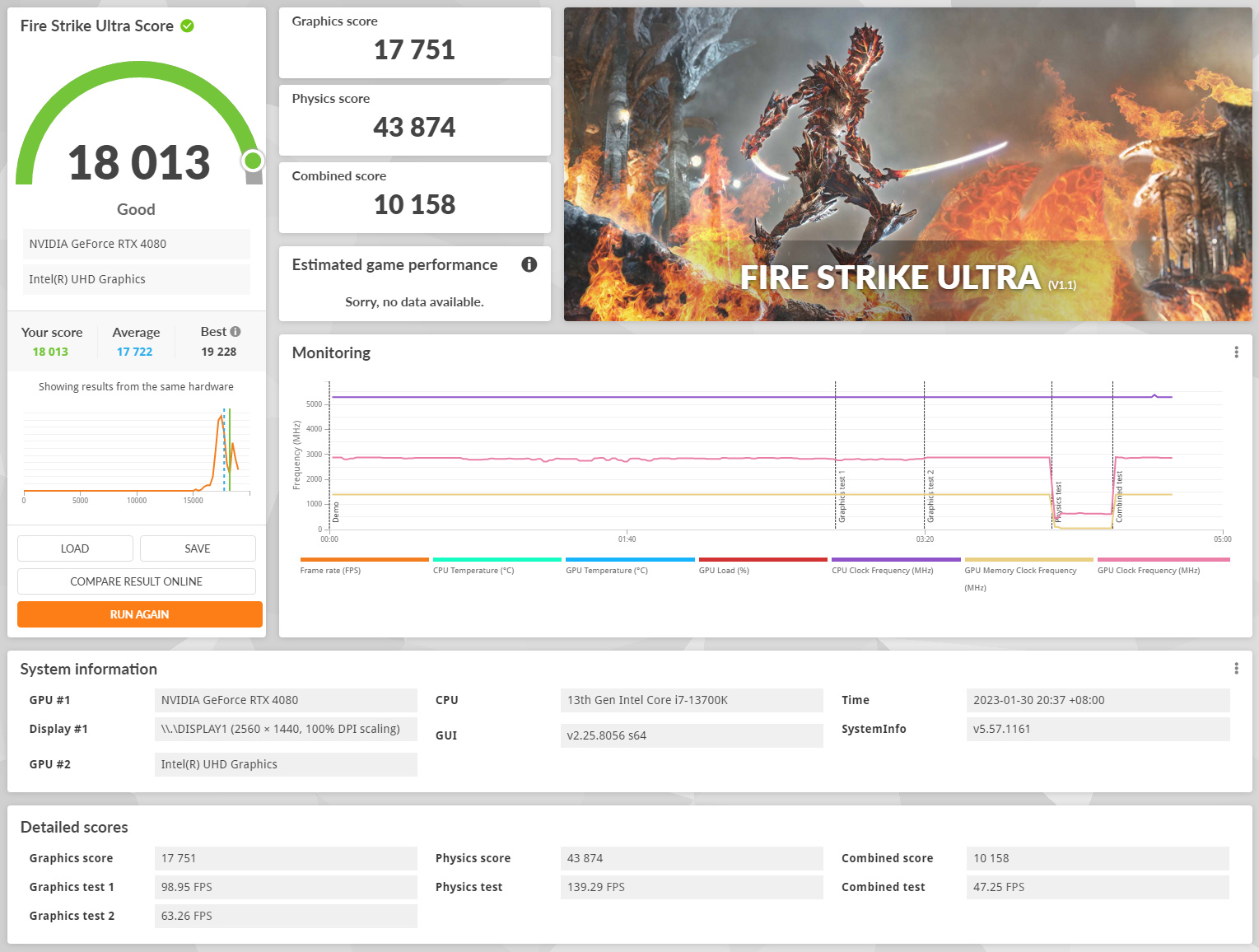Click the Graphics test 2 value 63.26 FPS

(x=286, y=916)
